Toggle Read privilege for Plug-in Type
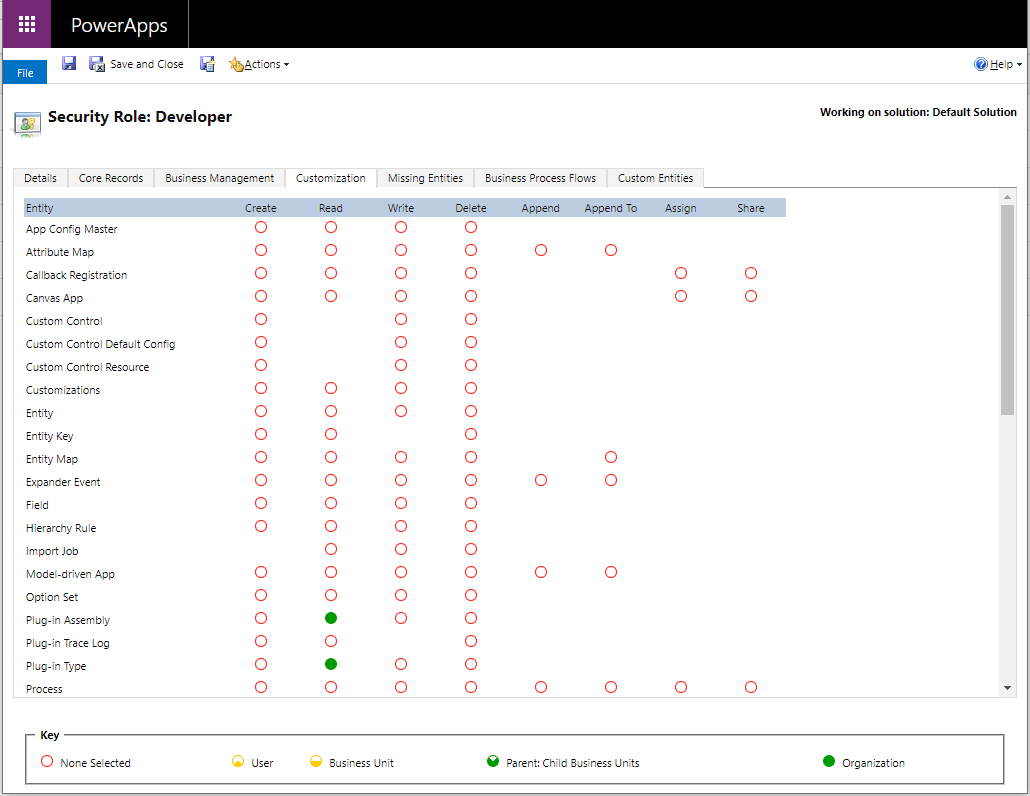 (331, 664)
